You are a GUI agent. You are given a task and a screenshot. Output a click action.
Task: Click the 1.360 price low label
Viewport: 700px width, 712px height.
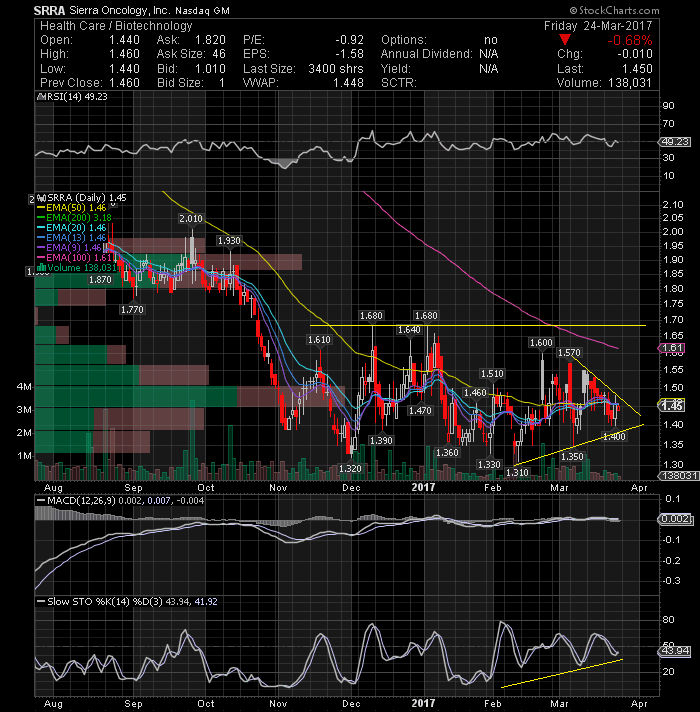(x=447, y=453)
